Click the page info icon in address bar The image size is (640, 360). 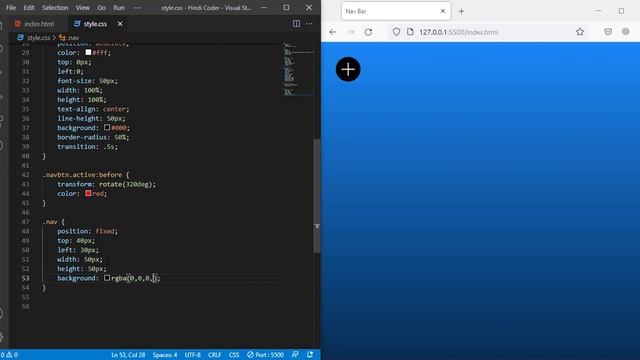(410, 32)
